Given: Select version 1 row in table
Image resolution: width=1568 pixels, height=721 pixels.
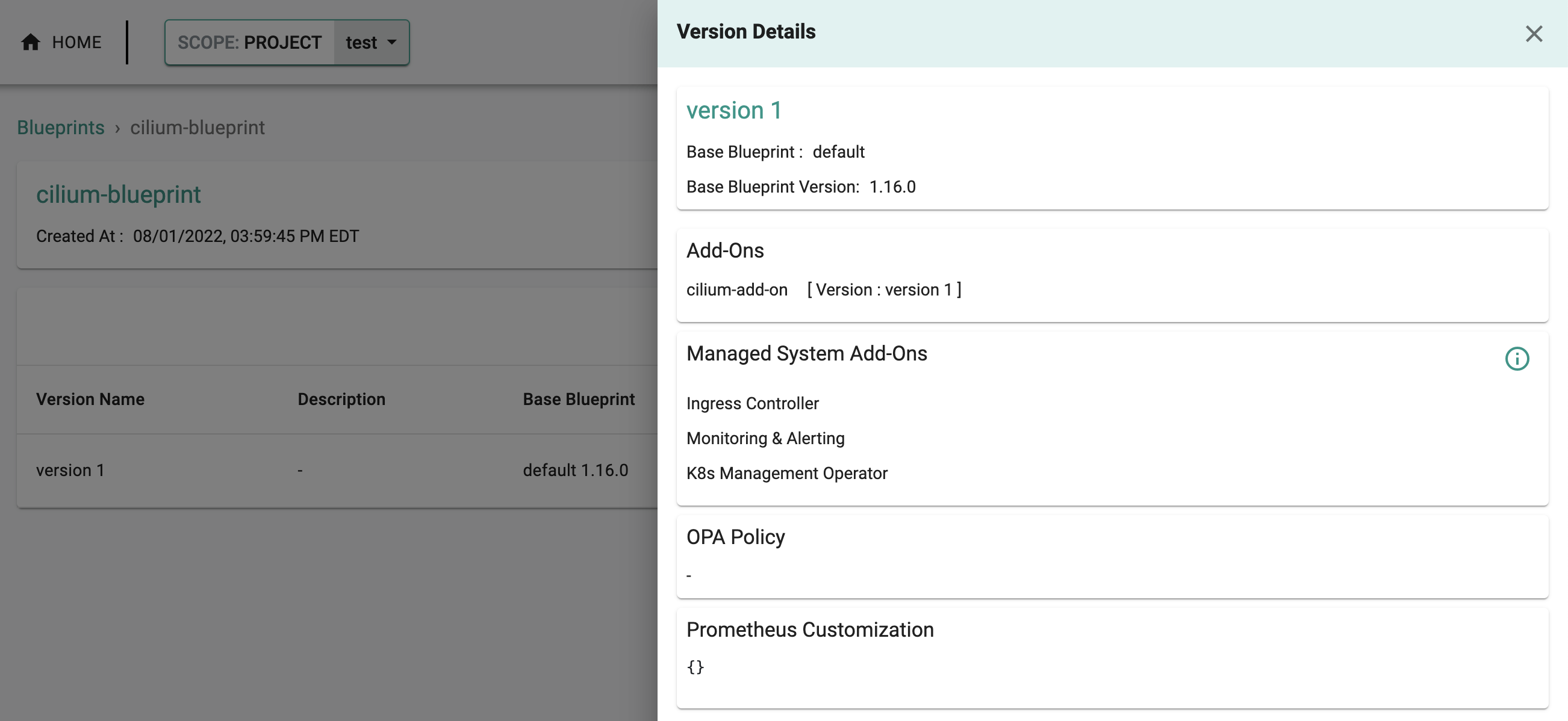Looking at the screenshot, I should 70,469.
